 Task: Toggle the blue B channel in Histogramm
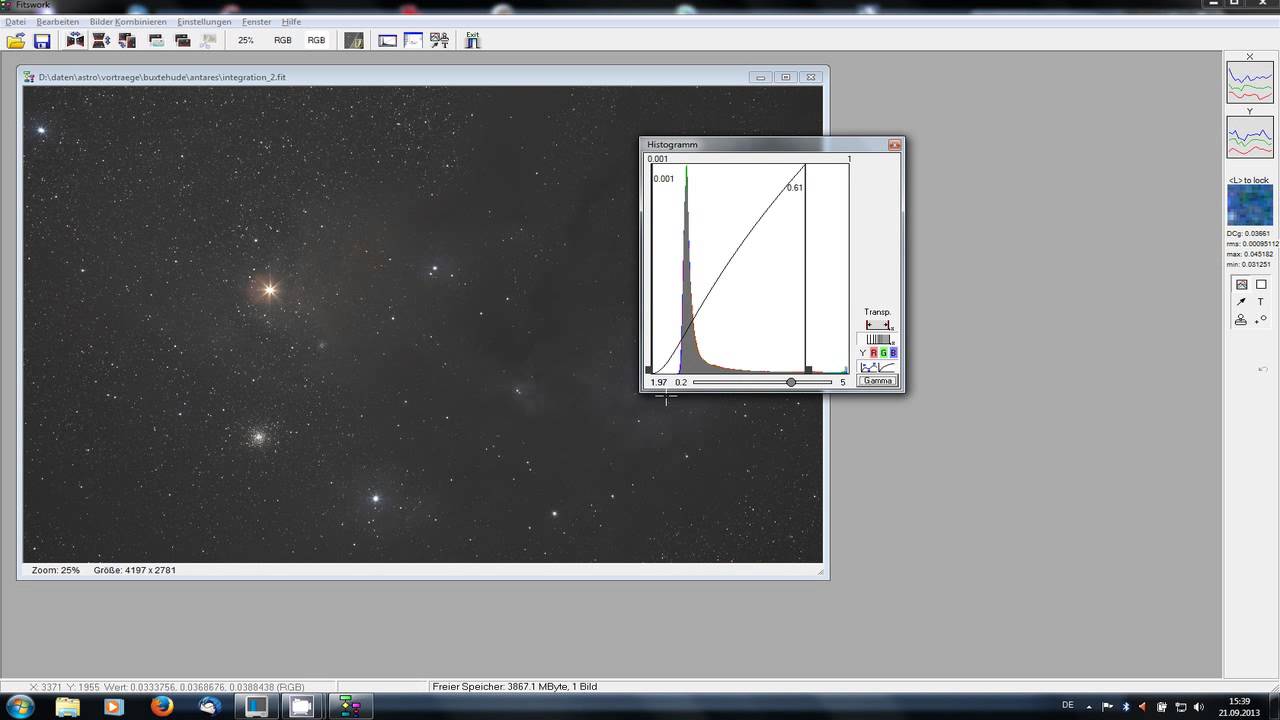893,353
